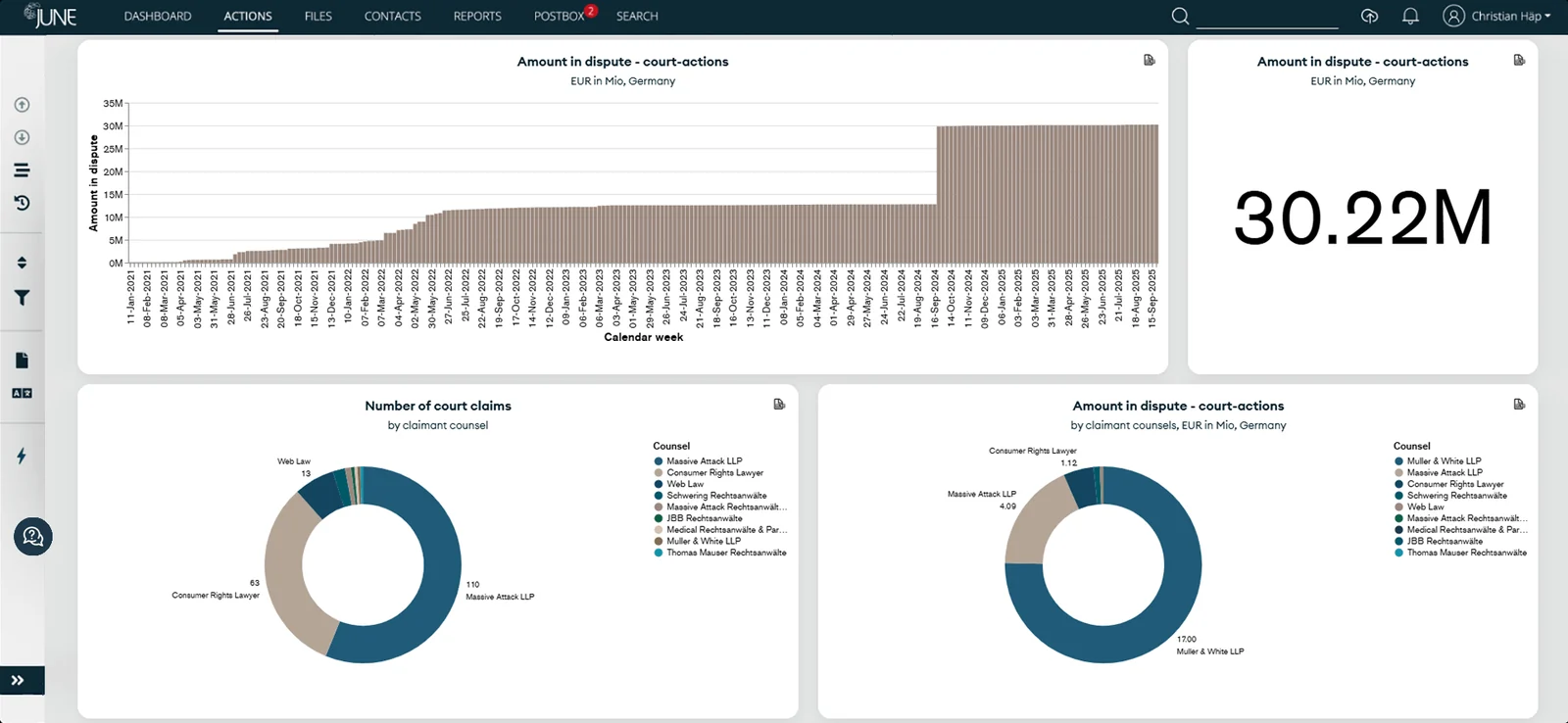Click the circled up-arrow sidebar icon
Image resolution: width=1568 pixels, height=723 pixels.
pyautogui.click(x=22, y=105)
